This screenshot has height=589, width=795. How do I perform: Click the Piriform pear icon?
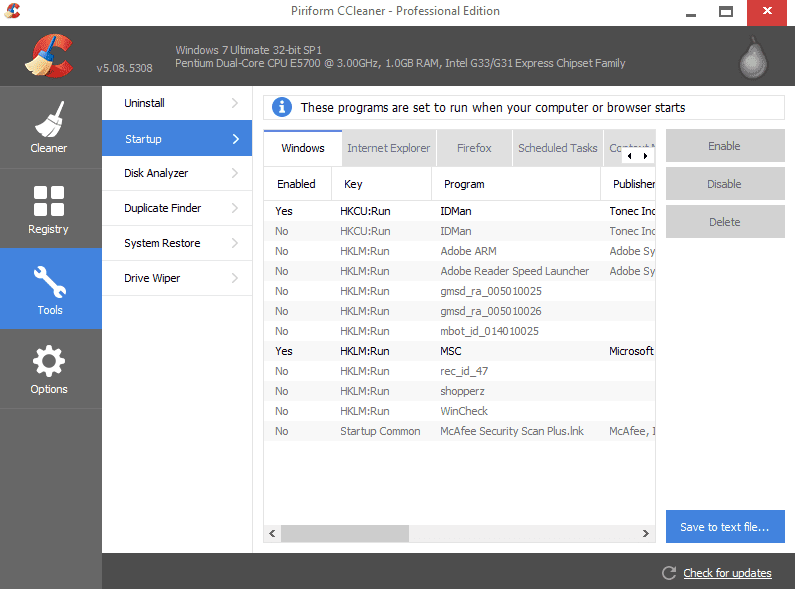click(753, 58)
